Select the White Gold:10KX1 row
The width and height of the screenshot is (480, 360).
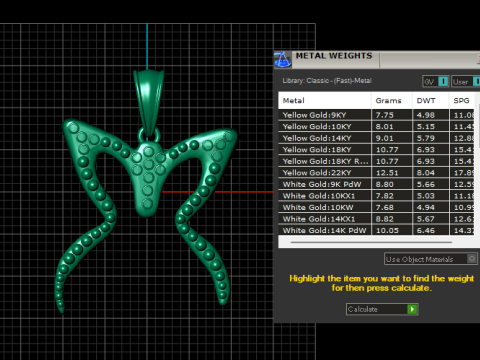[376, 196]
